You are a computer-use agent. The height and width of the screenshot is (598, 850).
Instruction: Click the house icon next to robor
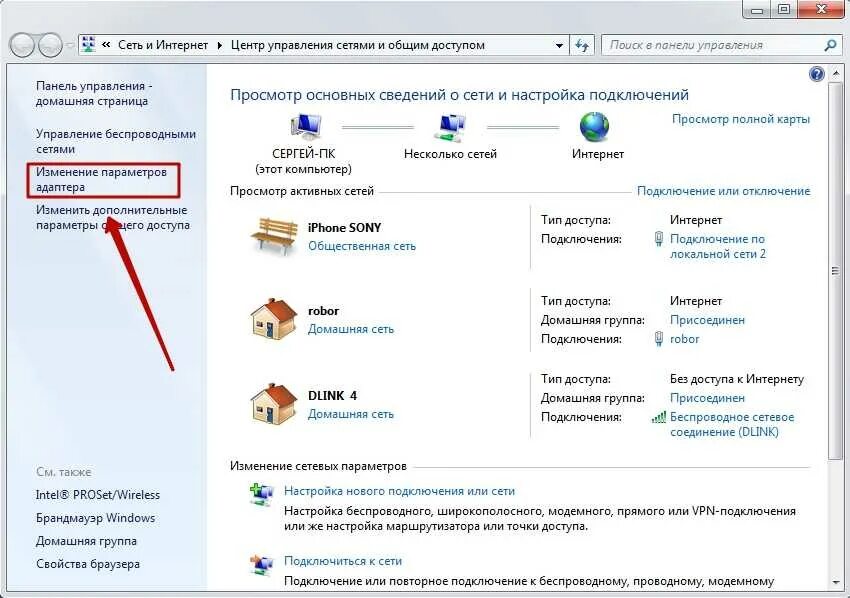[274, 319]
